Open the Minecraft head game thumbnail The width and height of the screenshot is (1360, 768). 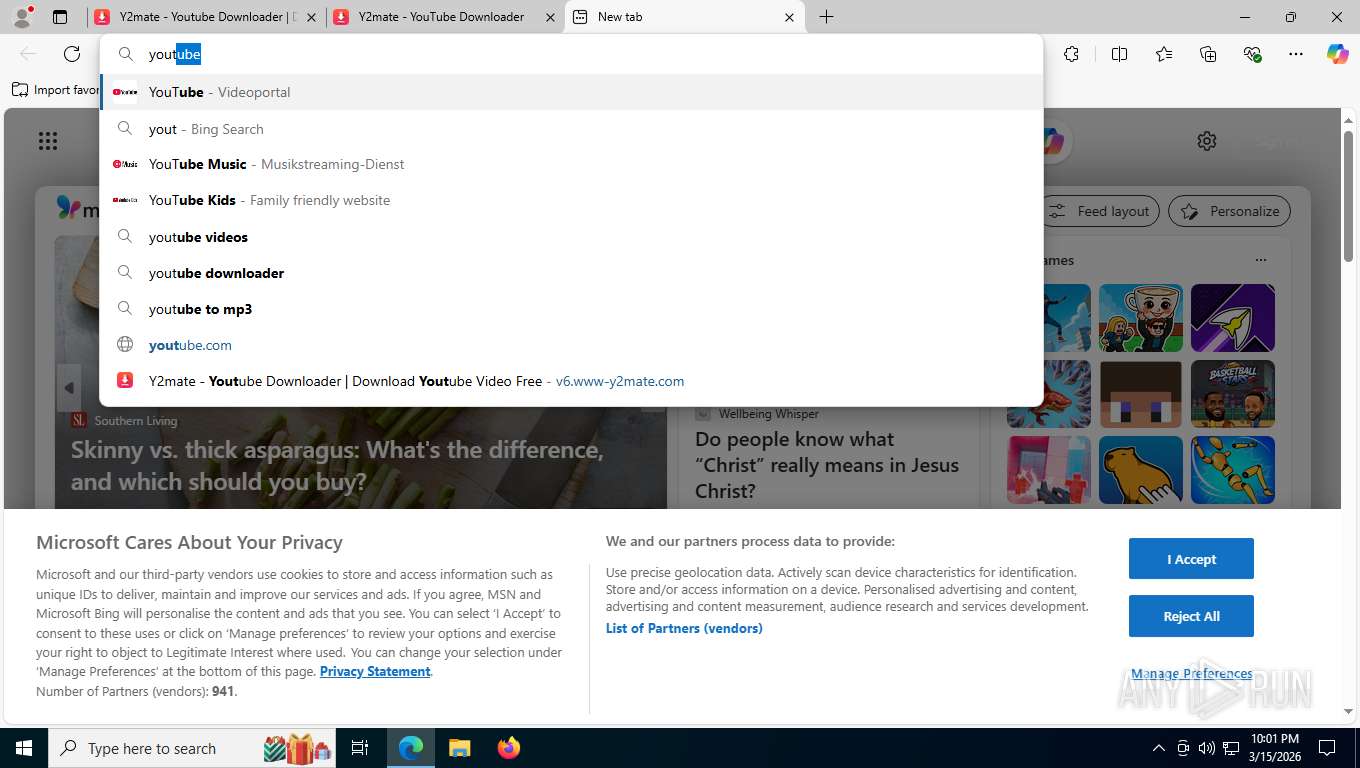point(1141,394)
